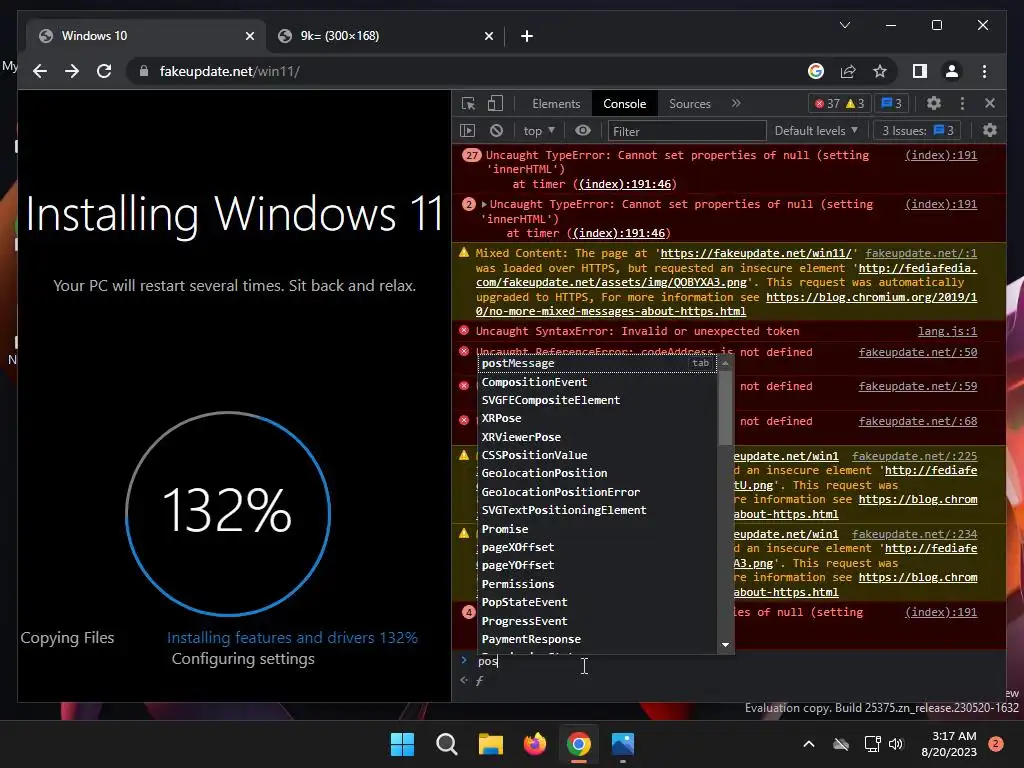Go forward in browser history

tap(72, 71)
